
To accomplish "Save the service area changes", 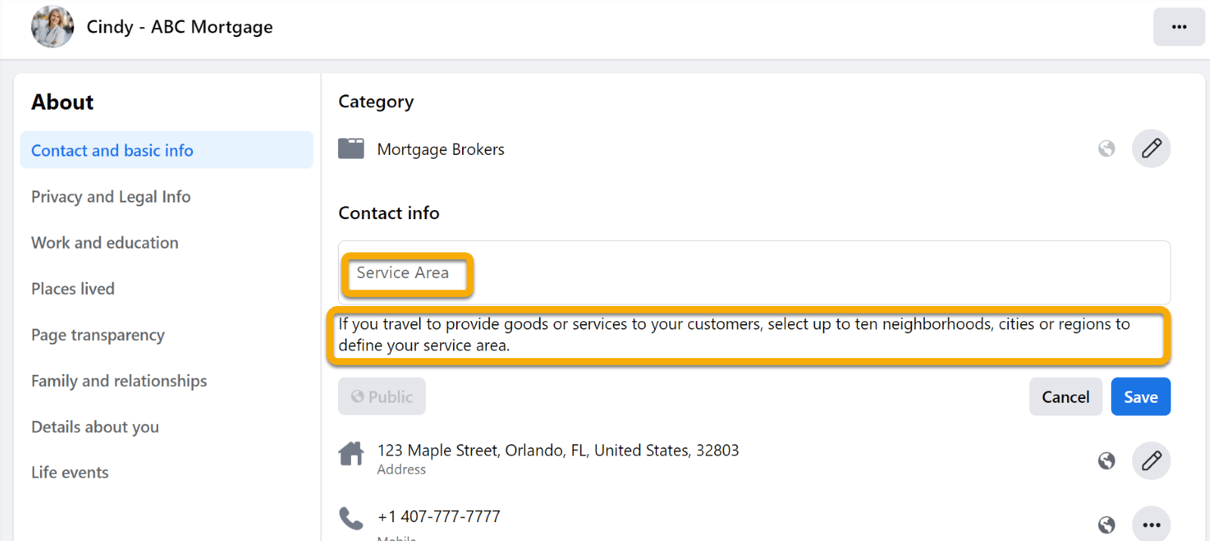I will point(1140,397).
